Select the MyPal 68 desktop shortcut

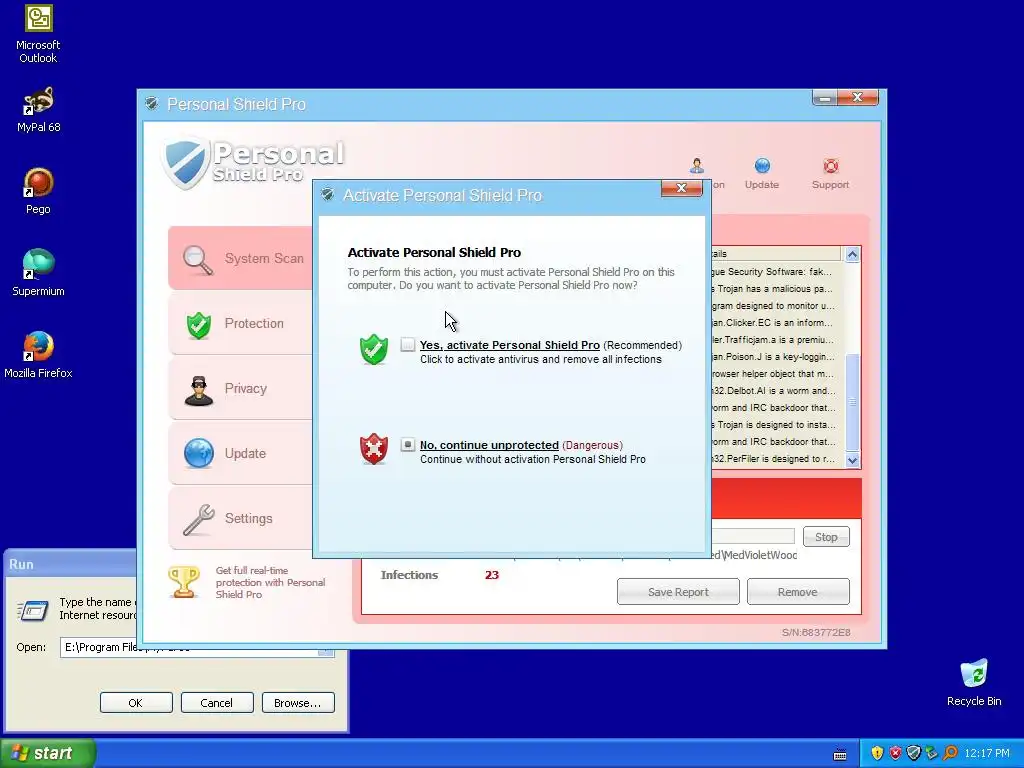click(38, 110)
